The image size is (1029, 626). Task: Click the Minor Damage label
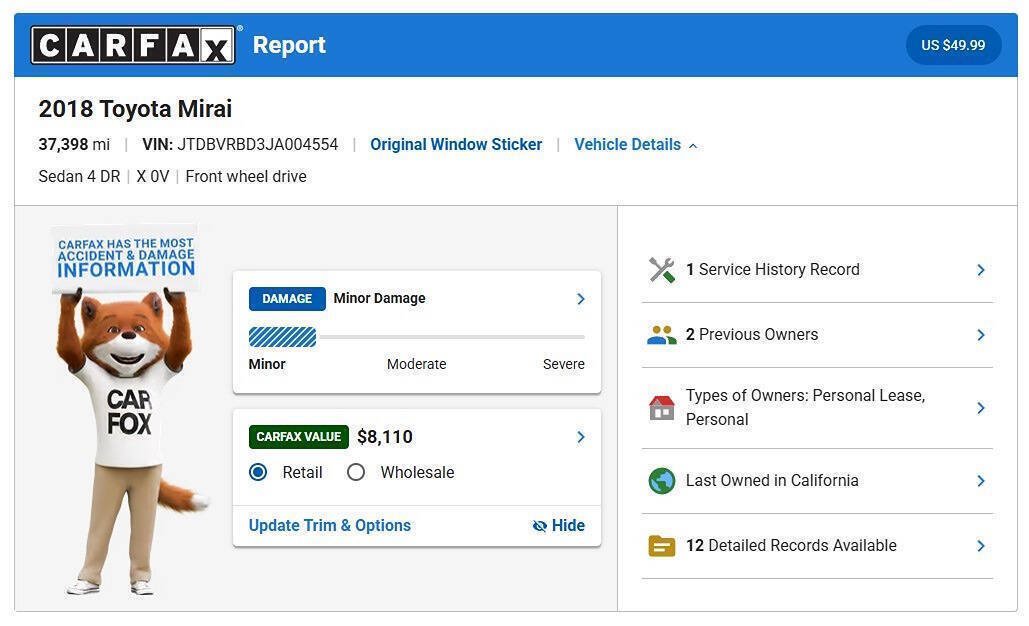(379, 299)
